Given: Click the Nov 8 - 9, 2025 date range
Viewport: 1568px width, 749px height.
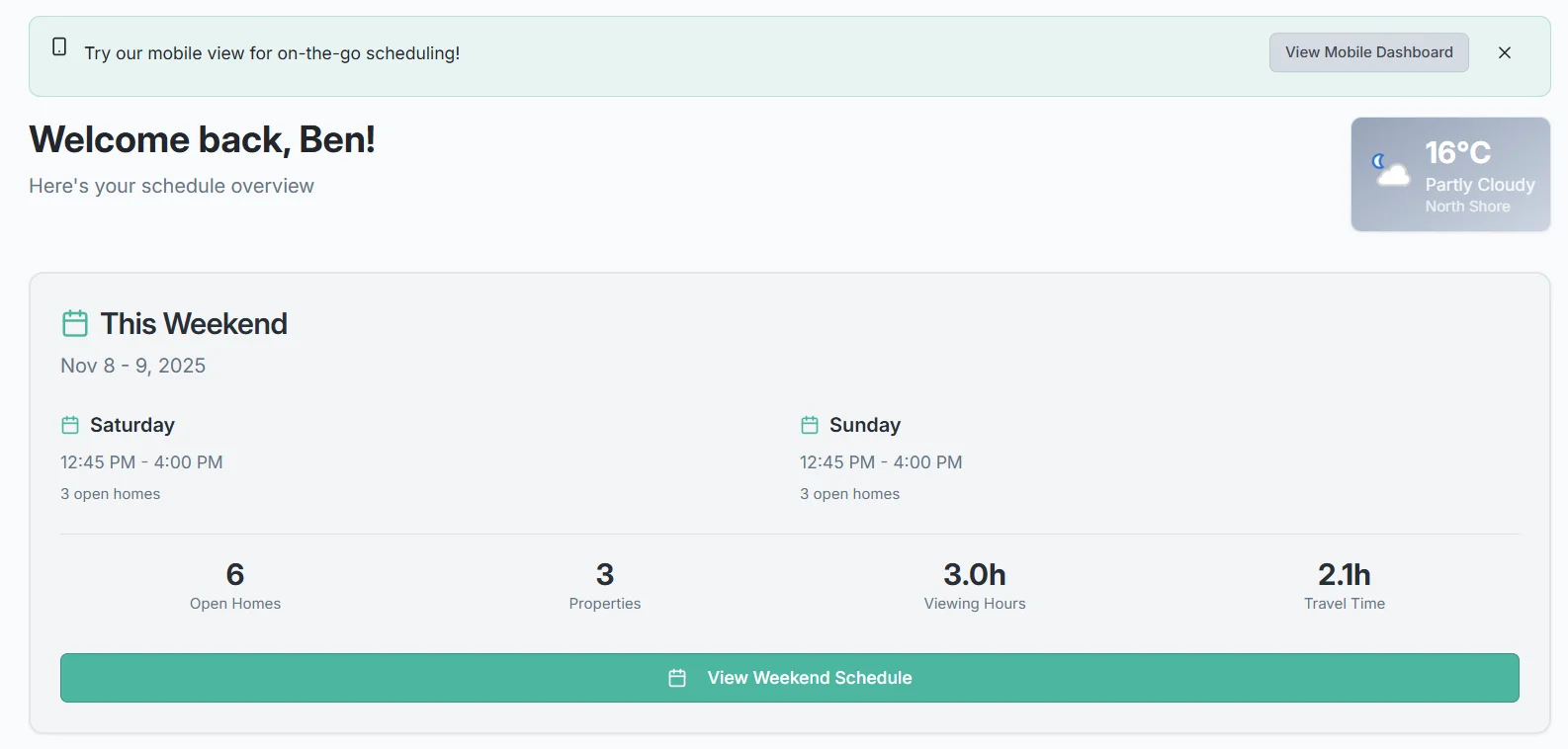Looking at the screenshot, I should click(x=133, y=365).
